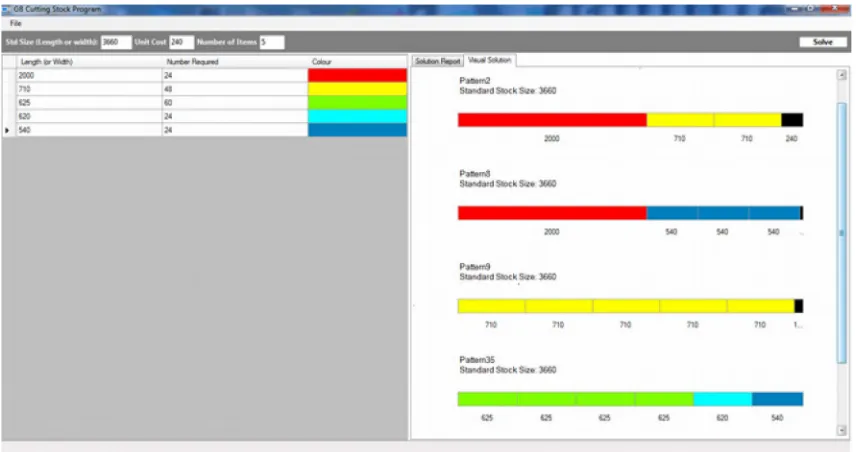Edit the Unit Cost input field
Viewport: 856px width, 452px height.
pos(181,42)
